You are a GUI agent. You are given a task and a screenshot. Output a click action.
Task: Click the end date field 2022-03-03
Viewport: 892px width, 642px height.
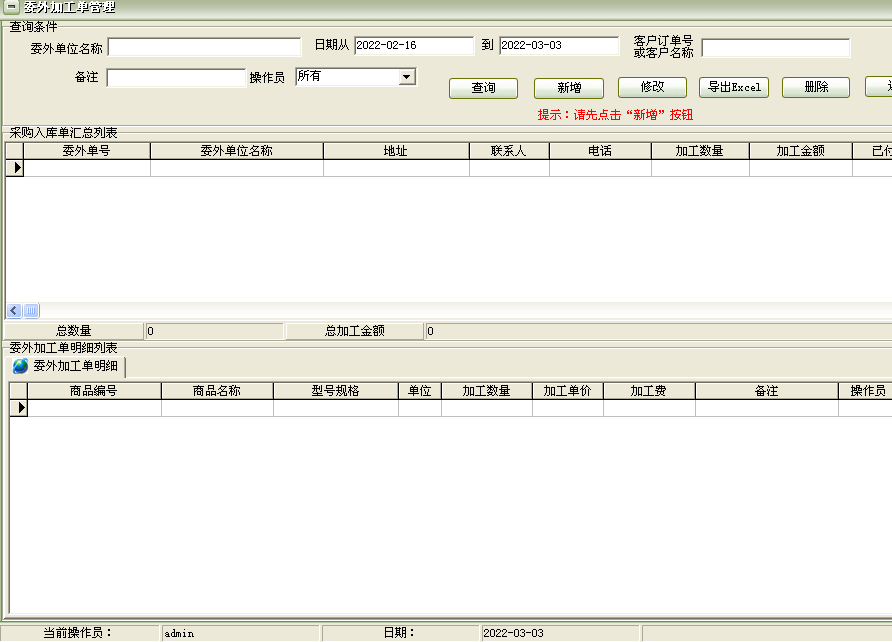coord(559,45)
